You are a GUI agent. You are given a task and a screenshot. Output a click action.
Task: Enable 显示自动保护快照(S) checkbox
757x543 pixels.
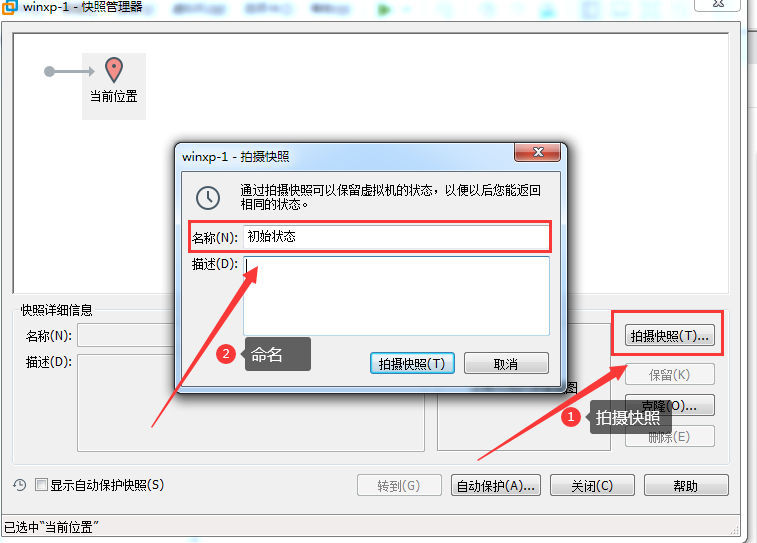[x=42, y=485]
